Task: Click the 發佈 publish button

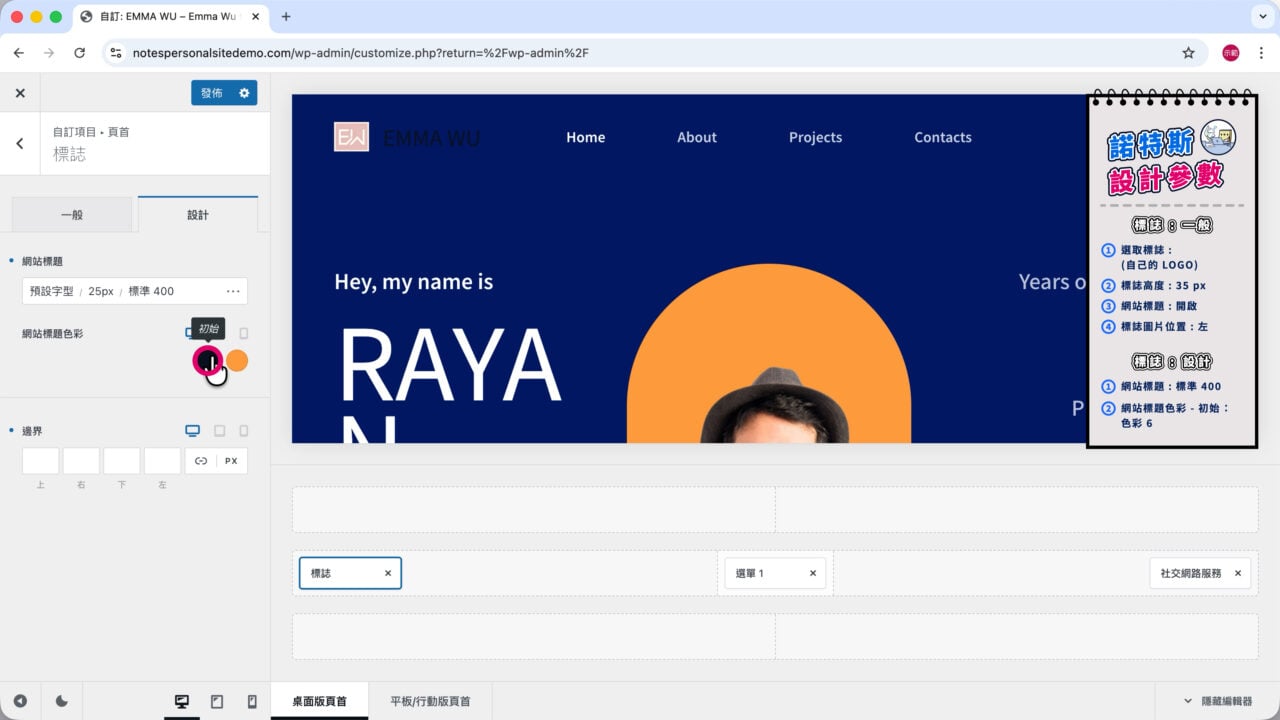Action: pyautogui.click(x=211, y=93)
